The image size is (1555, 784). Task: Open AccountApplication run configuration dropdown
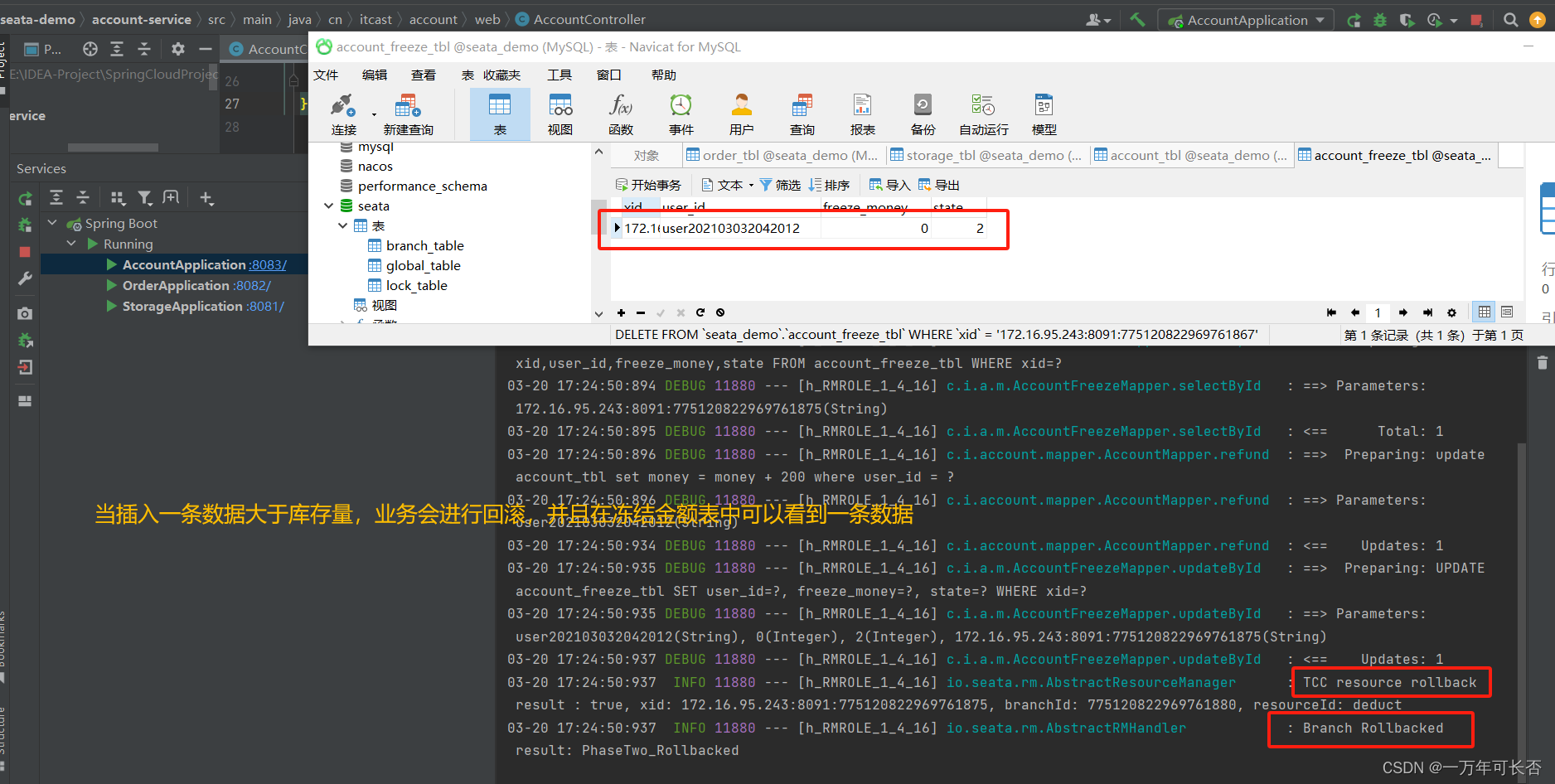pyautogui.click(x=1246, y=20)
